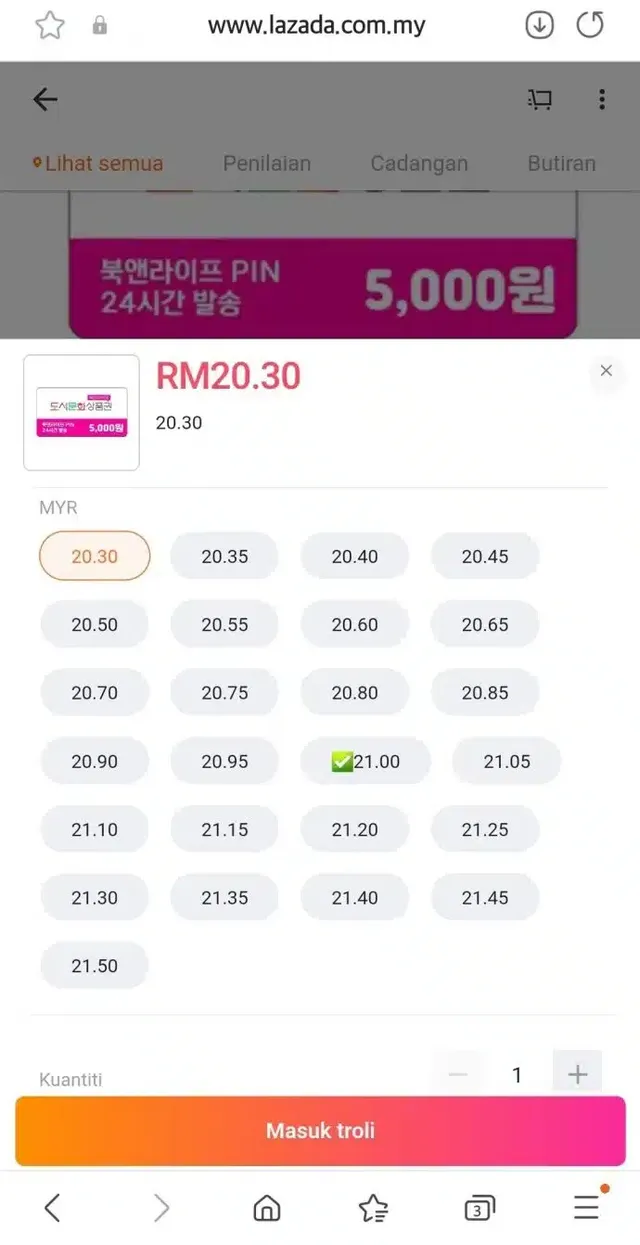Open the three-dot more options menu
Image resolution: width=640 pixels, height=1245 pixels.
601,100
